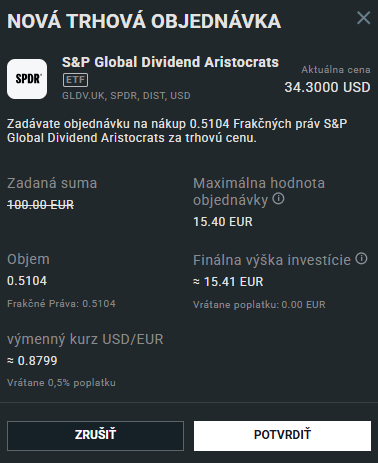Click the Vrátane 0,5% poplatku note
This screenshot has width=378, height=463.
pyautogui.click(x=61, y=383)
